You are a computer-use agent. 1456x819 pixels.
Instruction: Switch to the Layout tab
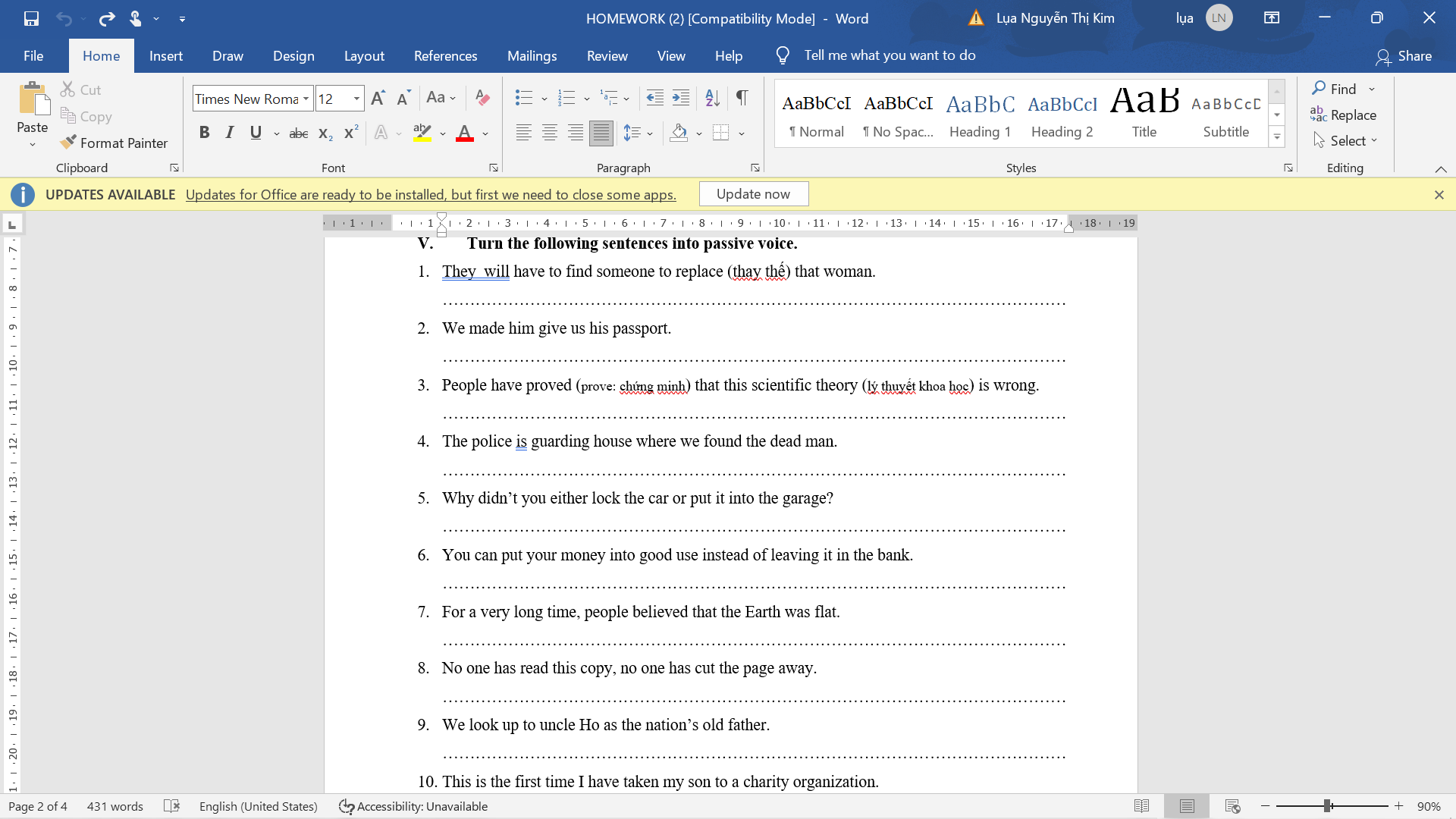click(x=364, y=55)
